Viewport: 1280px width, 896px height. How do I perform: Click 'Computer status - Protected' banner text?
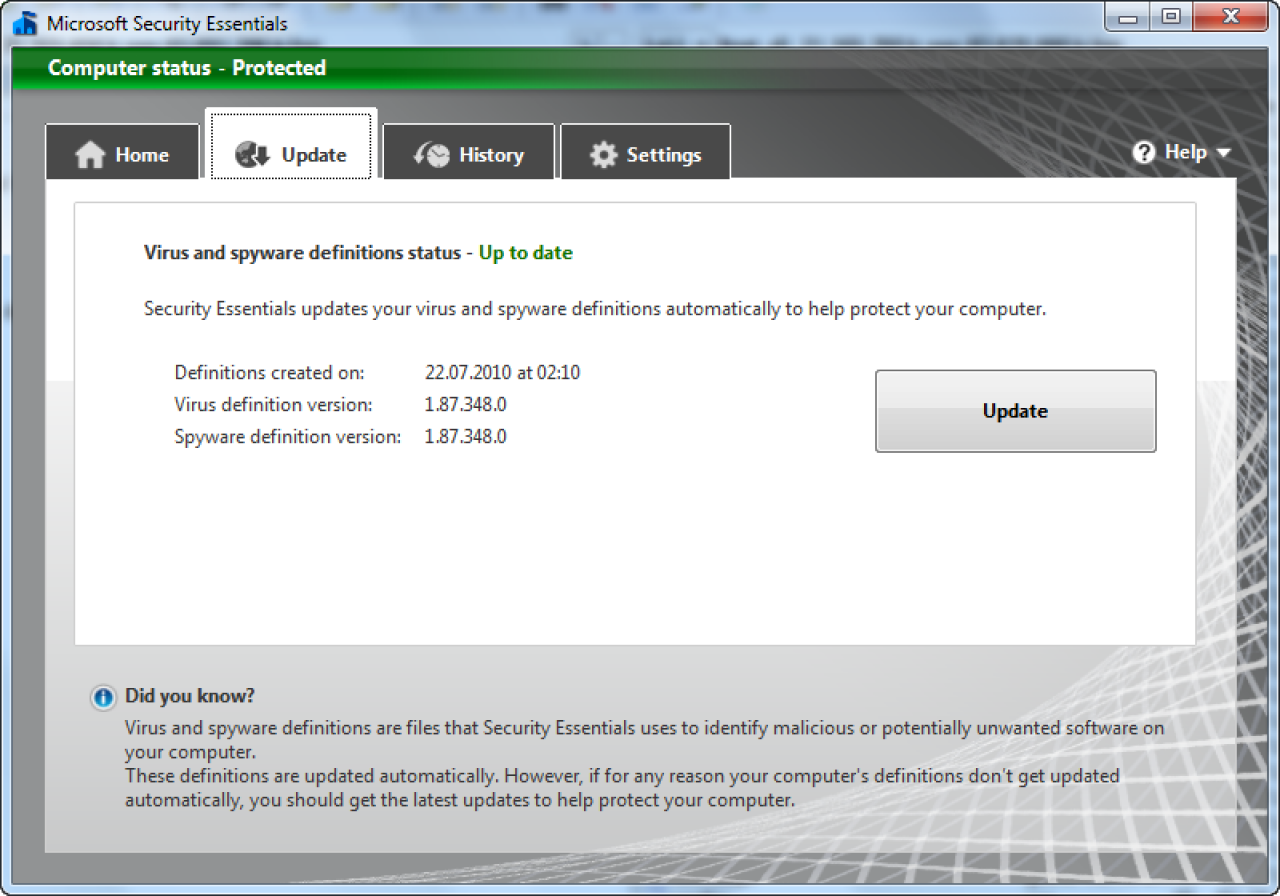187,68
